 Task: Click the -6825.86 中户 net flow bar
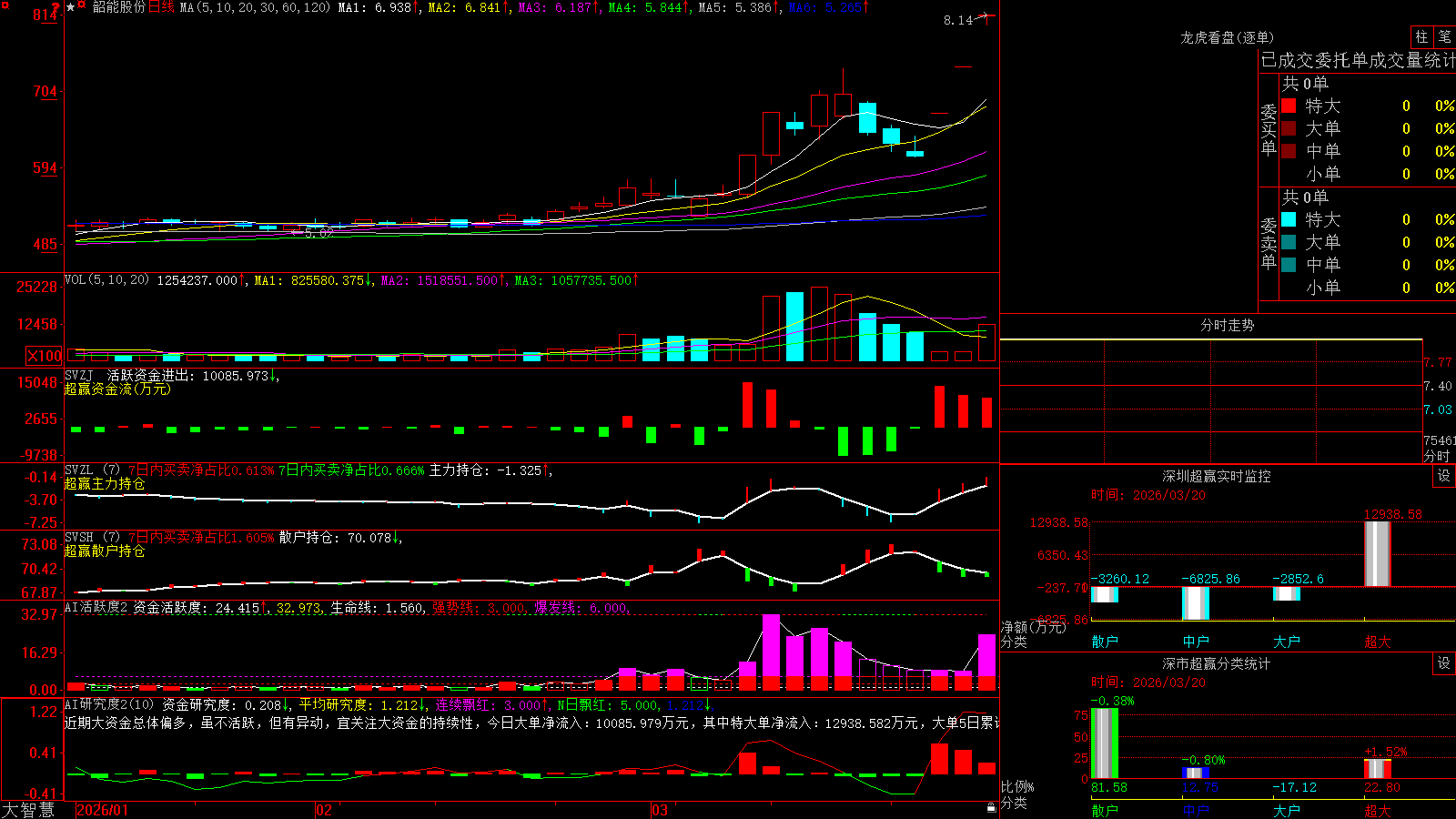(1196, 603)
